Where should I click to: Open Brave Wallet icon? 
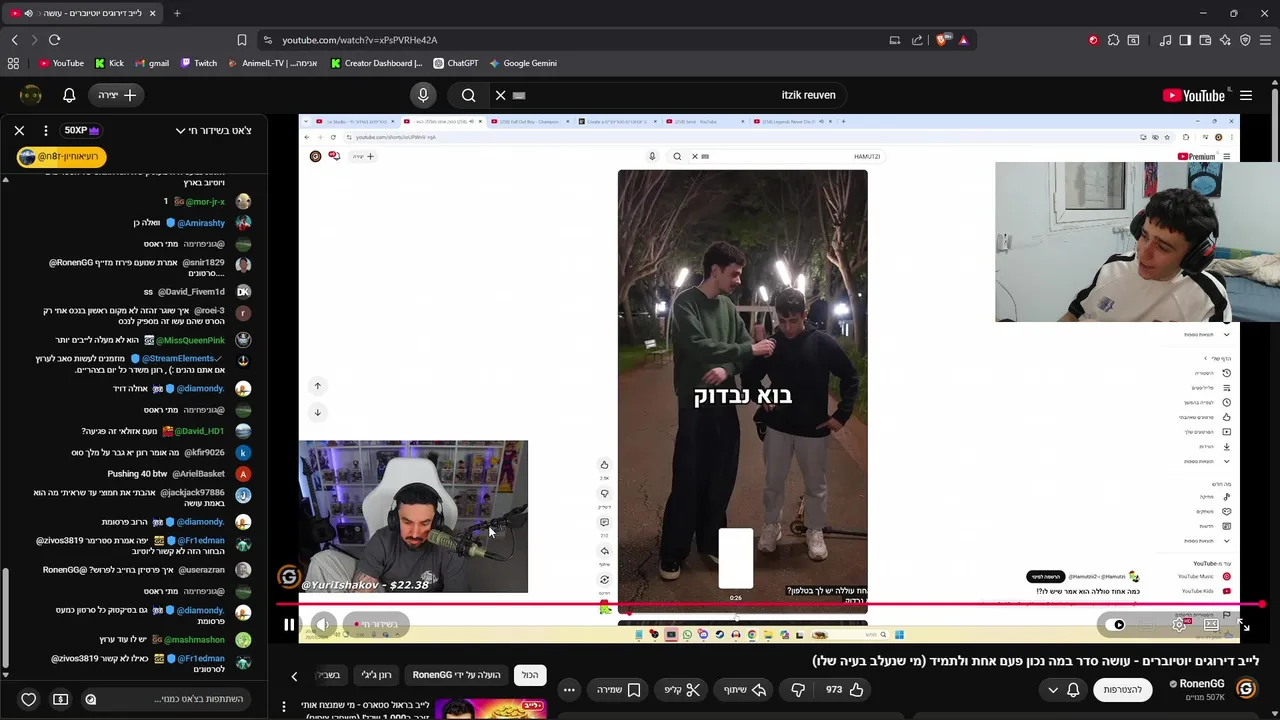(1205, 40)
